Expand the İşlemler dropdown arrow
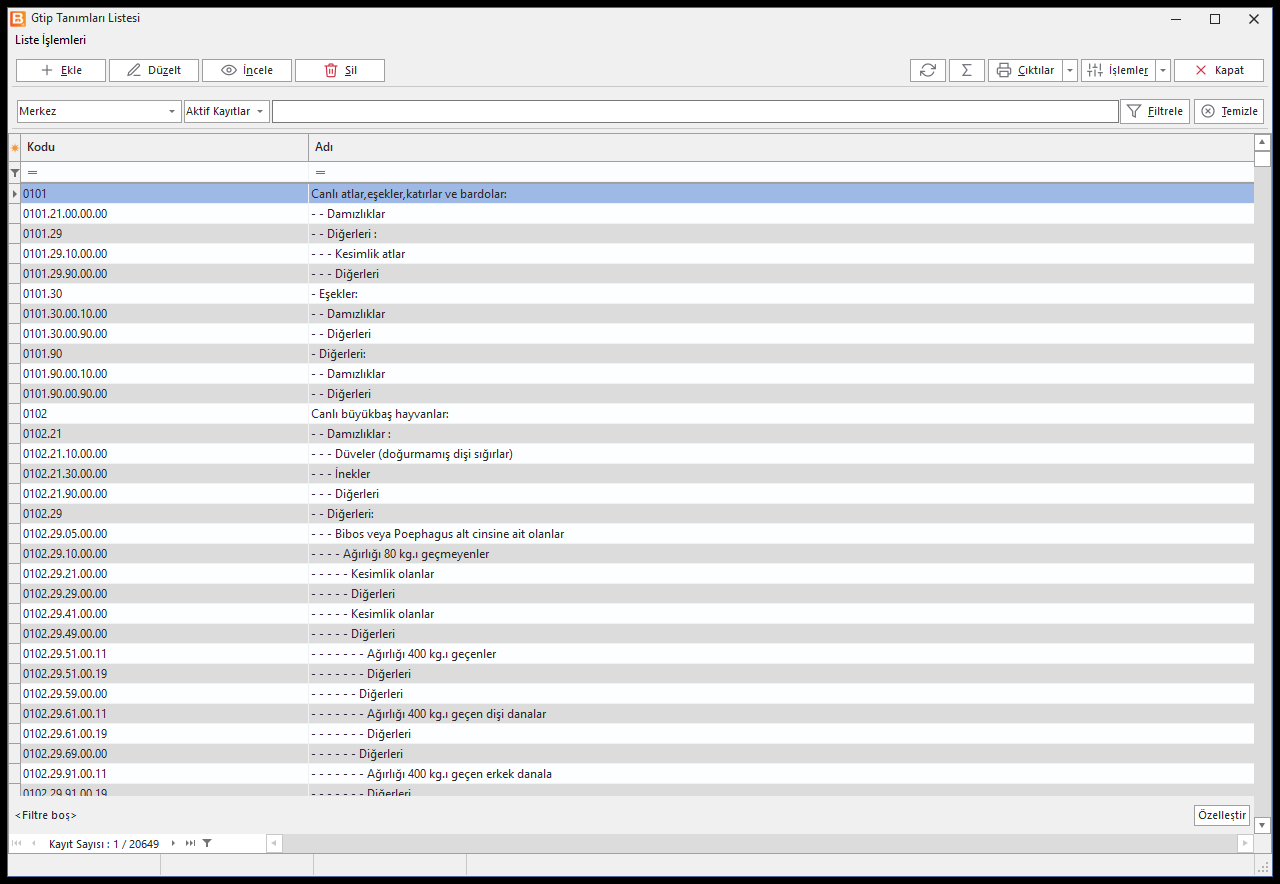Viewport: 1280px width, 884px height. click(x=1163, y=70)
